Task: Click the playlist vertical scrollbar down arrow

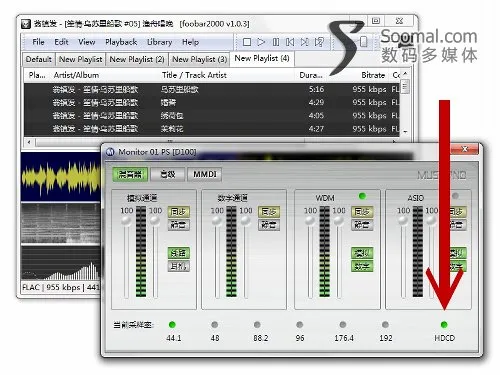Action: tap(405, 132)
